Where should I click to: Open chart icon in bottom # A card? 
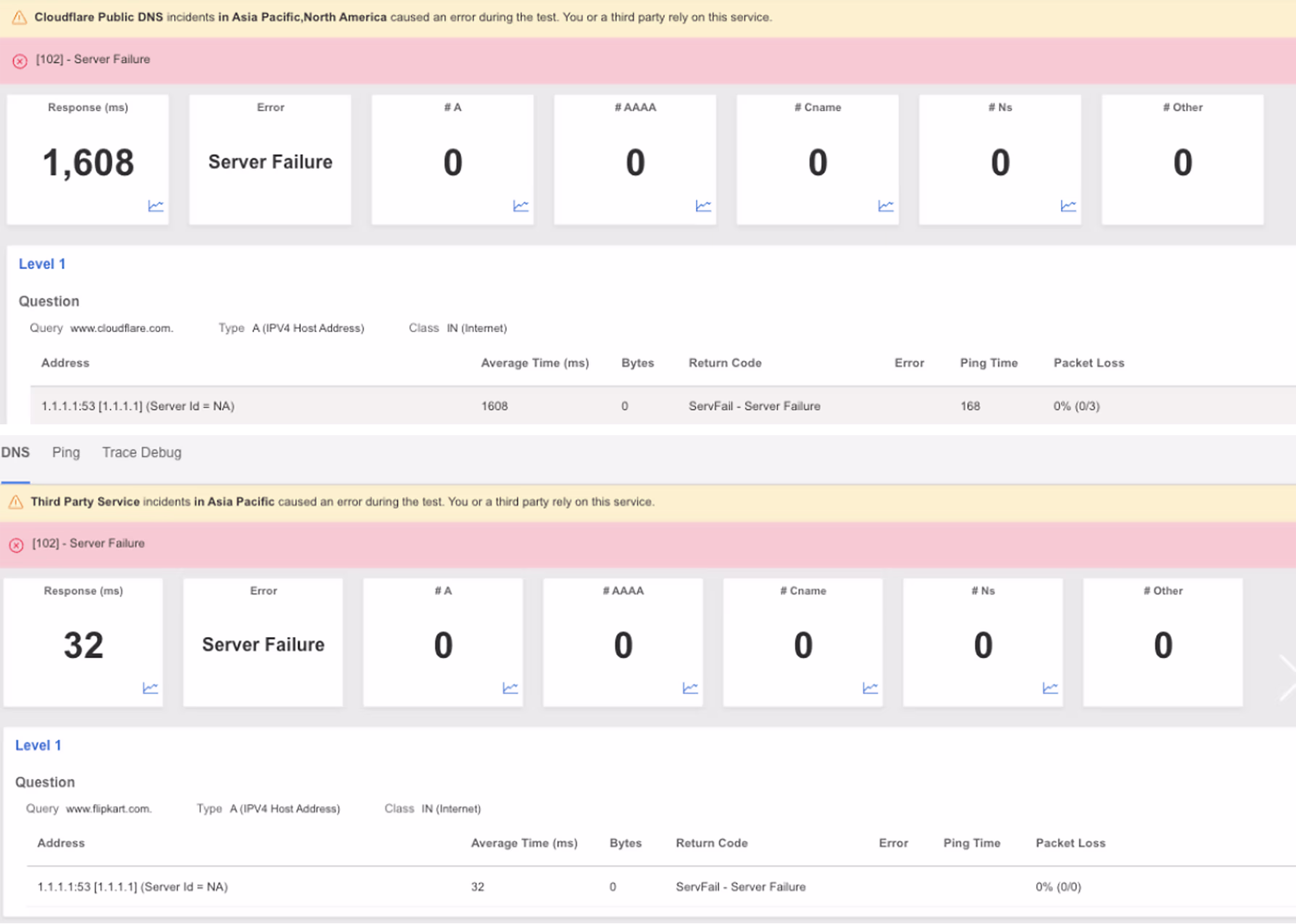(510, 688)
